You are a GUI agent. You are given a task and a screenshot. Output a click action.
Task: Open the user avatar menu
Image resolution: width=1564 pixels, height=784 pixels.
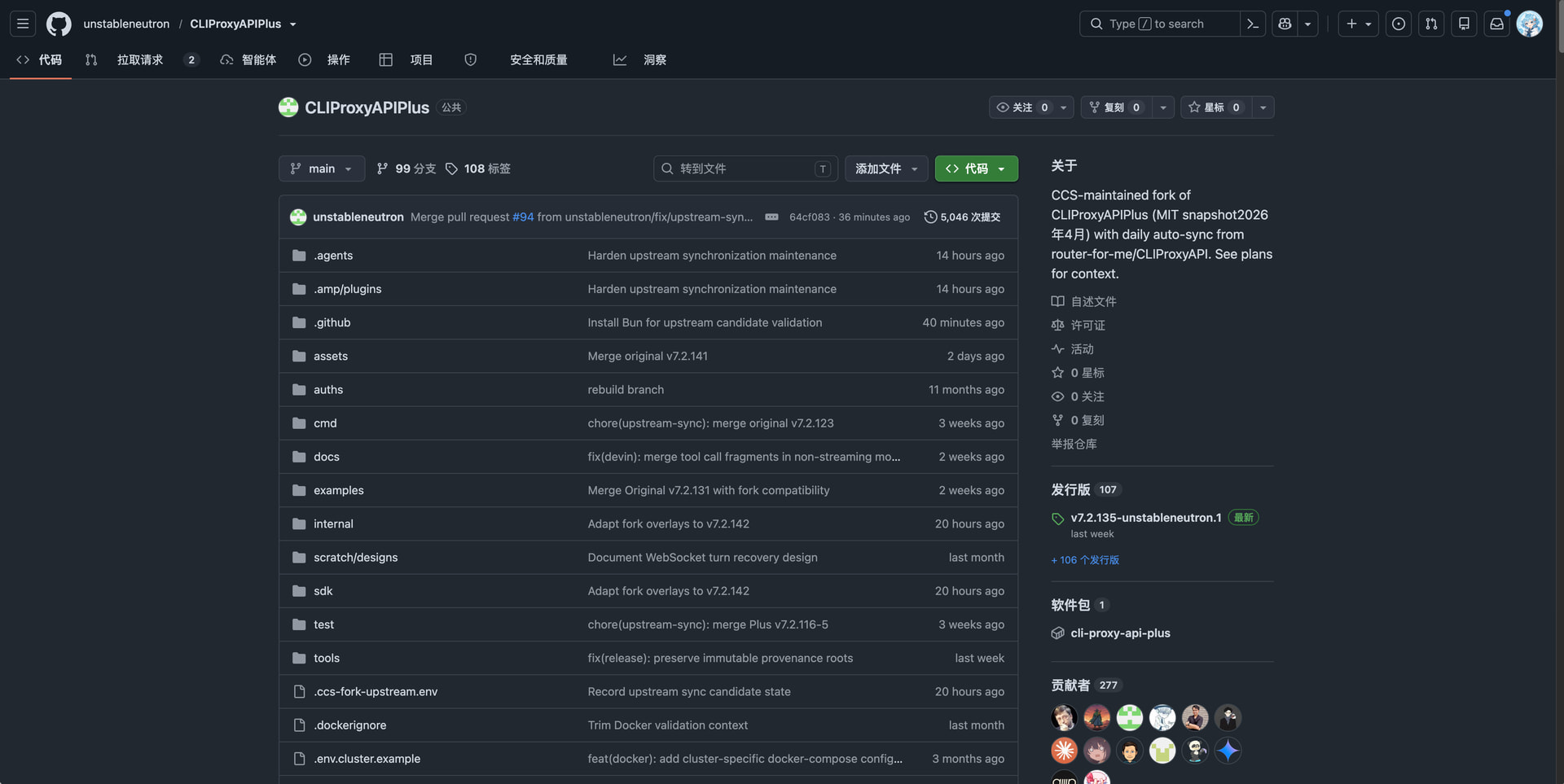pos(1529,24)
